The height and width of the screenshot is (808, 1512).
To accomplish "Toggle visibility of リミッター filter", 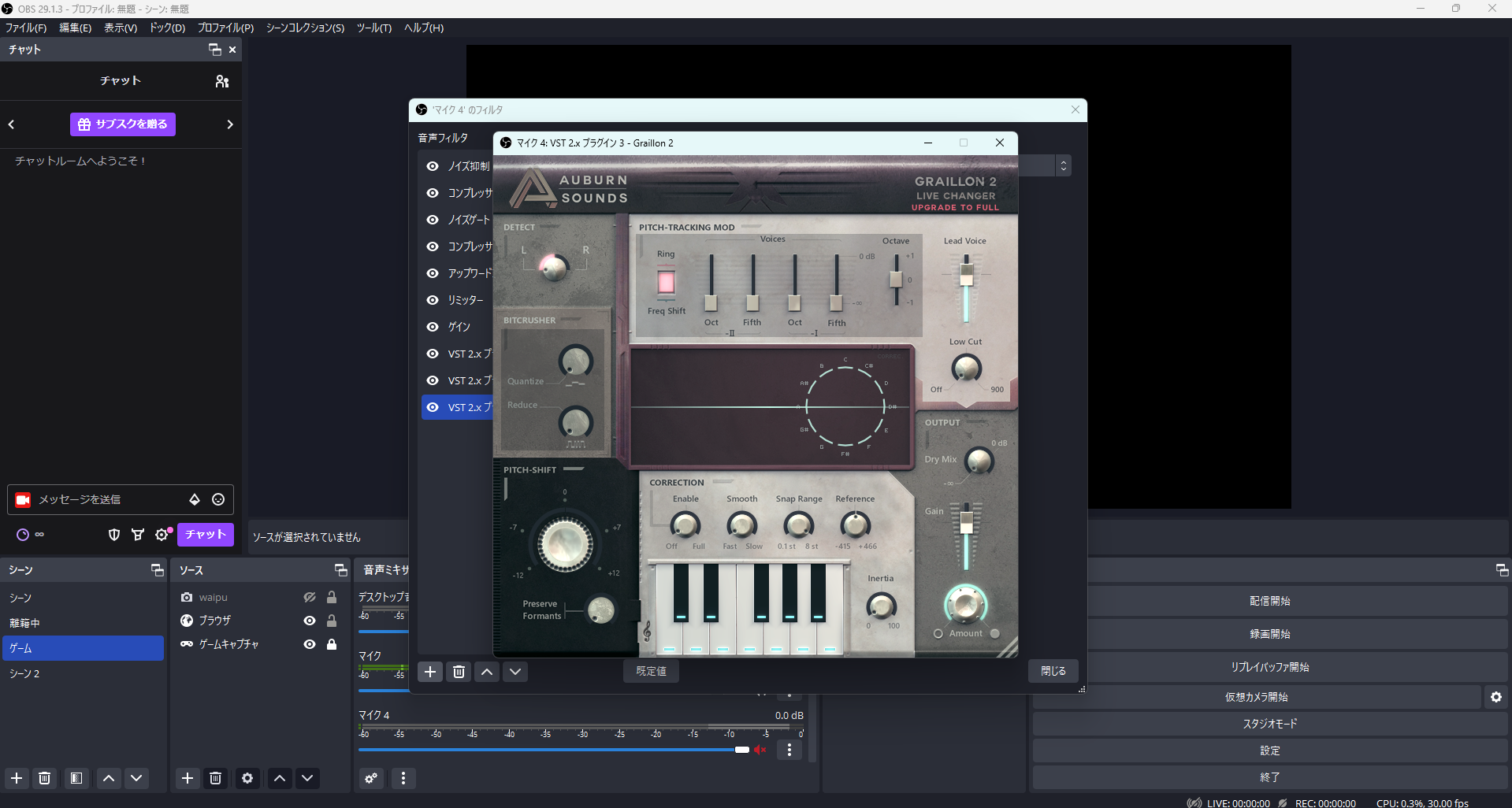I will [x=433, y=300].
